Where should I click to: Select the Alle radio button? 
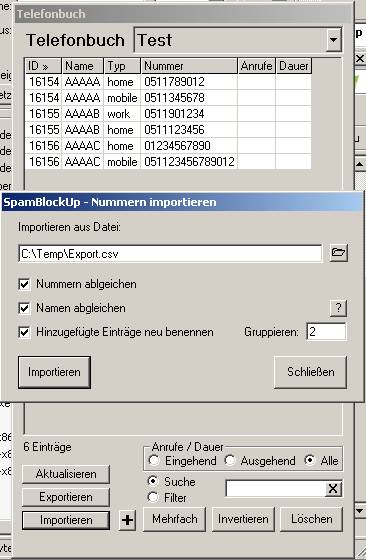tap(310, 460)
